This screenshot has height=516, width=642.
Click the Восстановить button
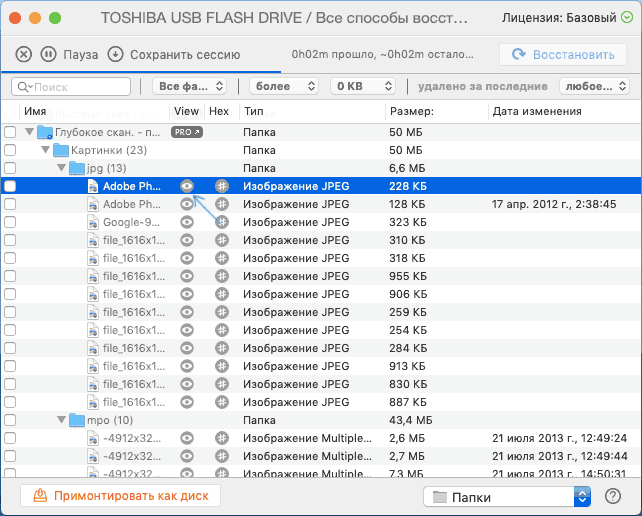[562, 55]
